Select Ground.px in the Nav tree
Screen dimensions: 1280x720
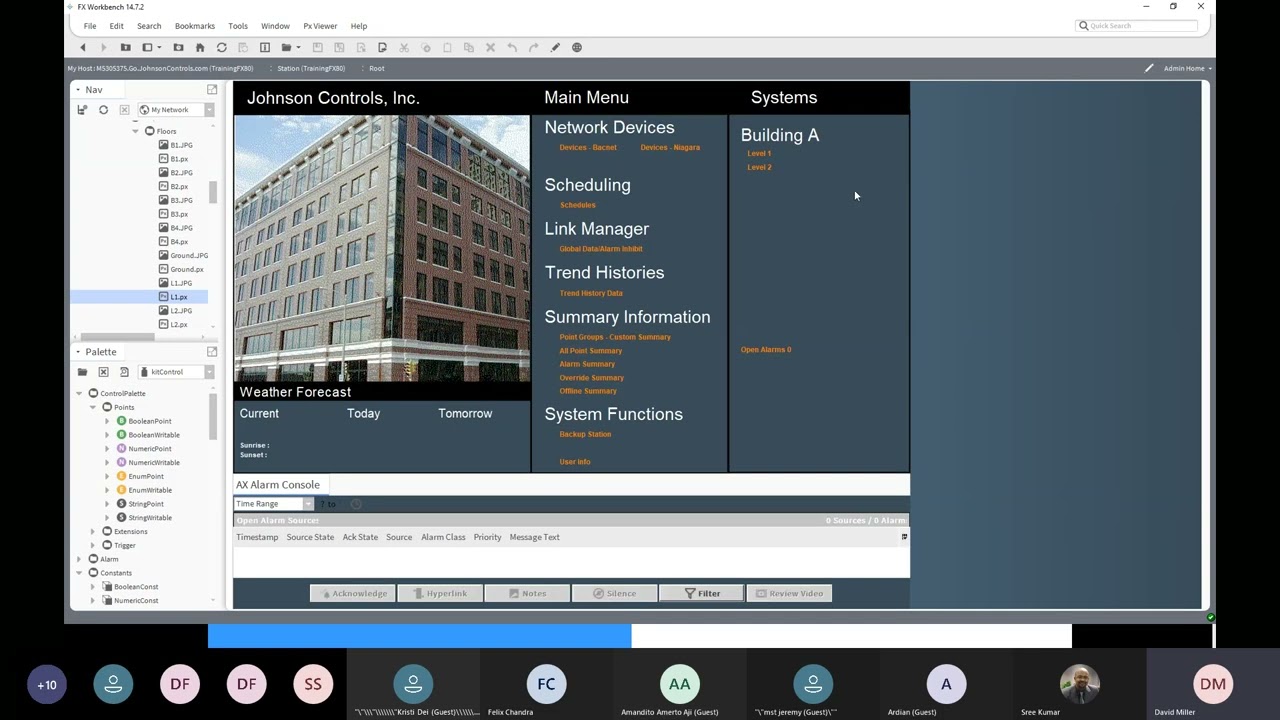[187, 269]
